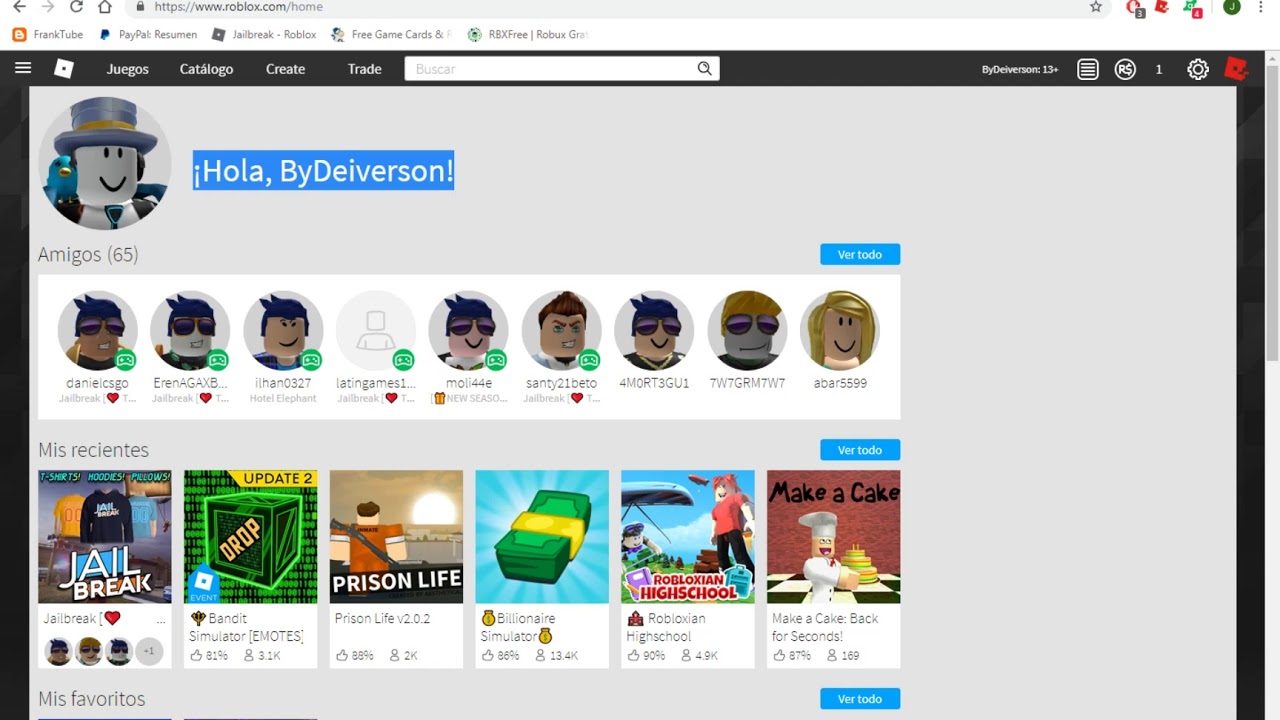This screenshot has width=1280, height=720.
Task: Click the search magnifier icon
Action: [x=705, y=69]
